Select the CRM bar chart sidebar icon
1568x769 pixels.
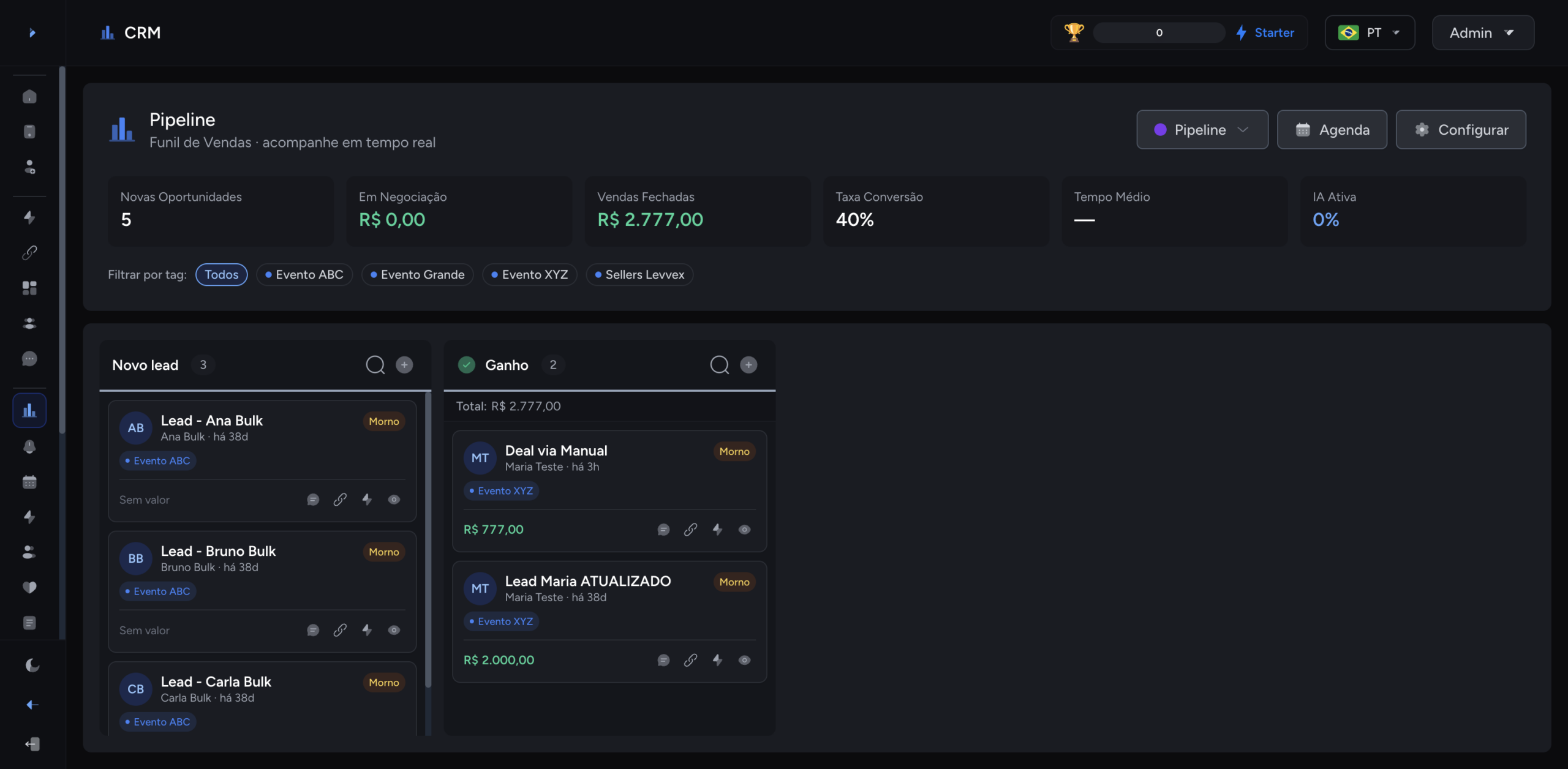[x=29, y=410]
